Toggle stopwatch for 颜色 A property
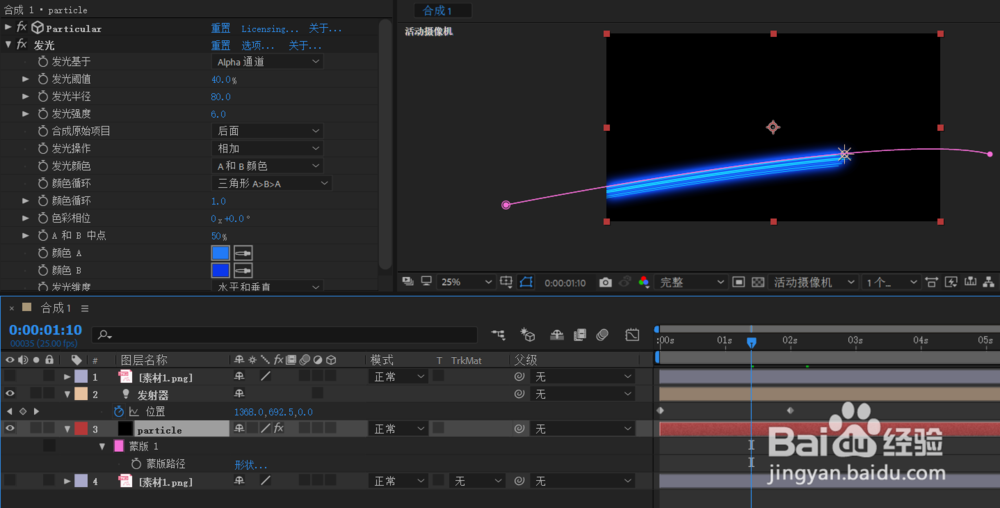1000x508 pixels. tap(43, 253)
